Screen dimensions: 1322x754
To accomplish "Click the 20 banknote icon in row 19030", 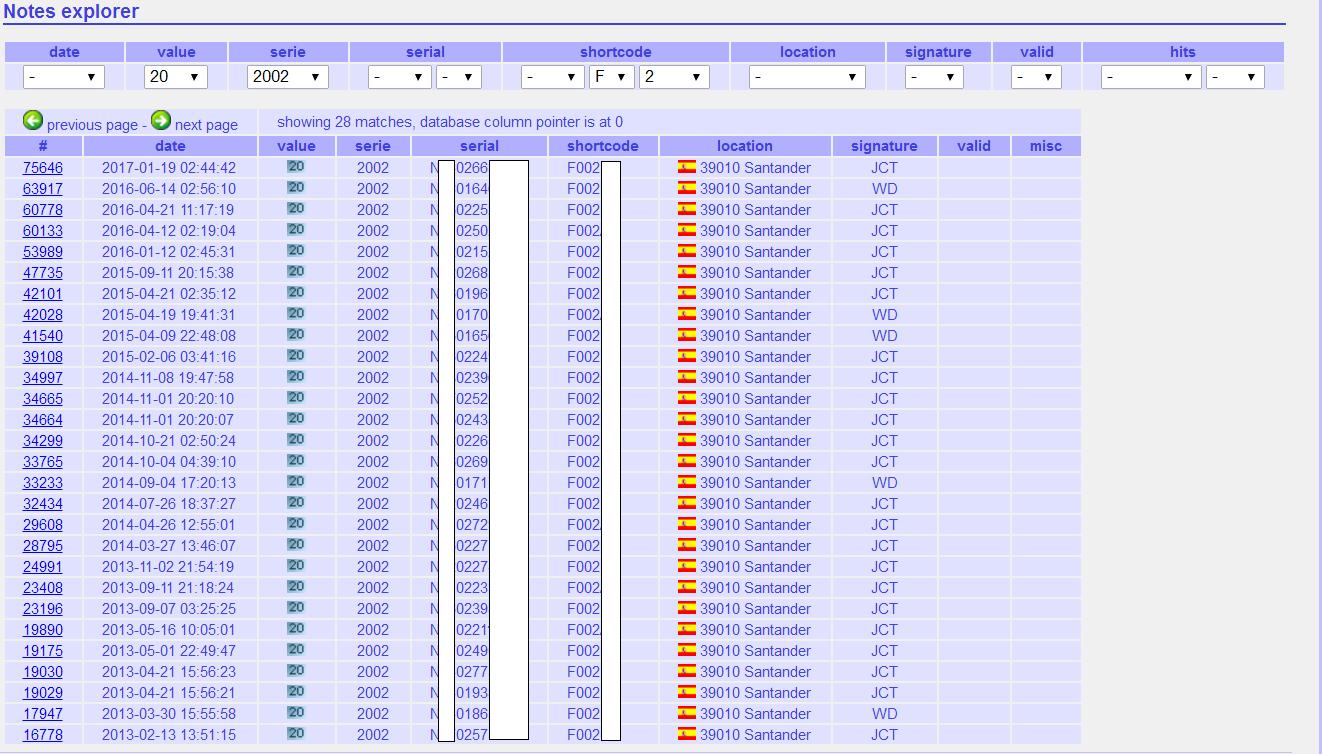I will point(295,671).
